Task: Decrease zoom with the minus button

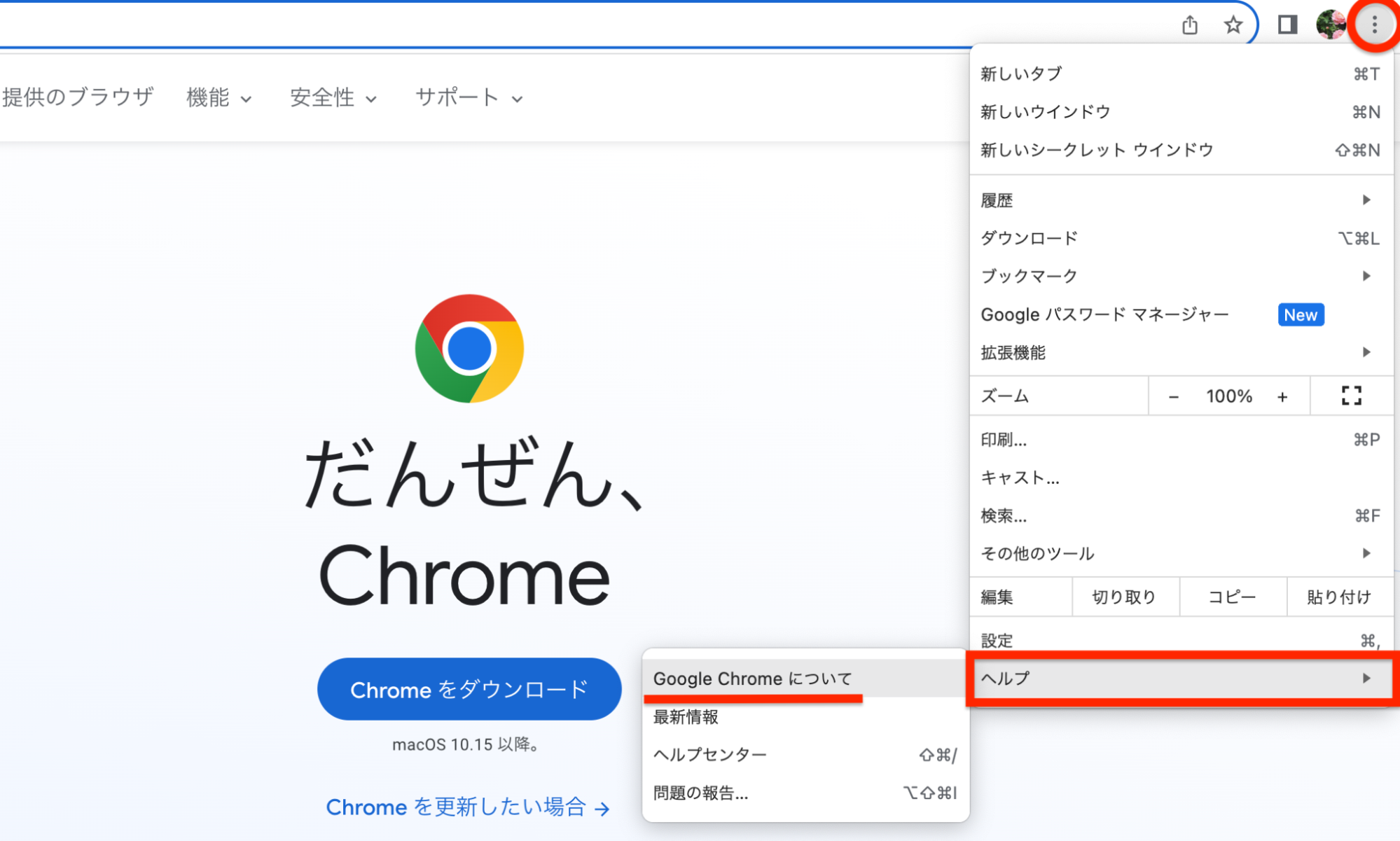Action: [1174, 396]
